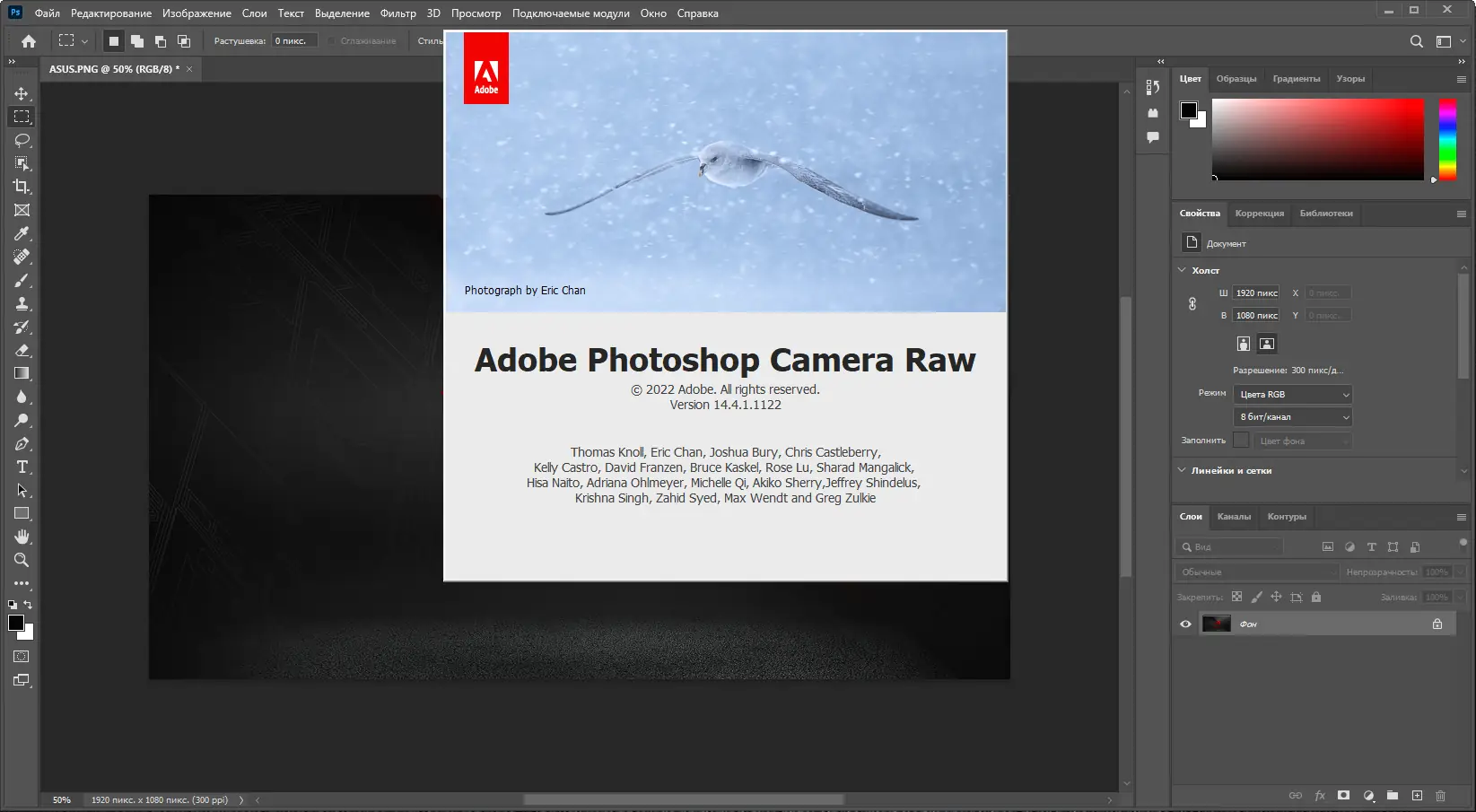Select the Move tool

[22, 93]
